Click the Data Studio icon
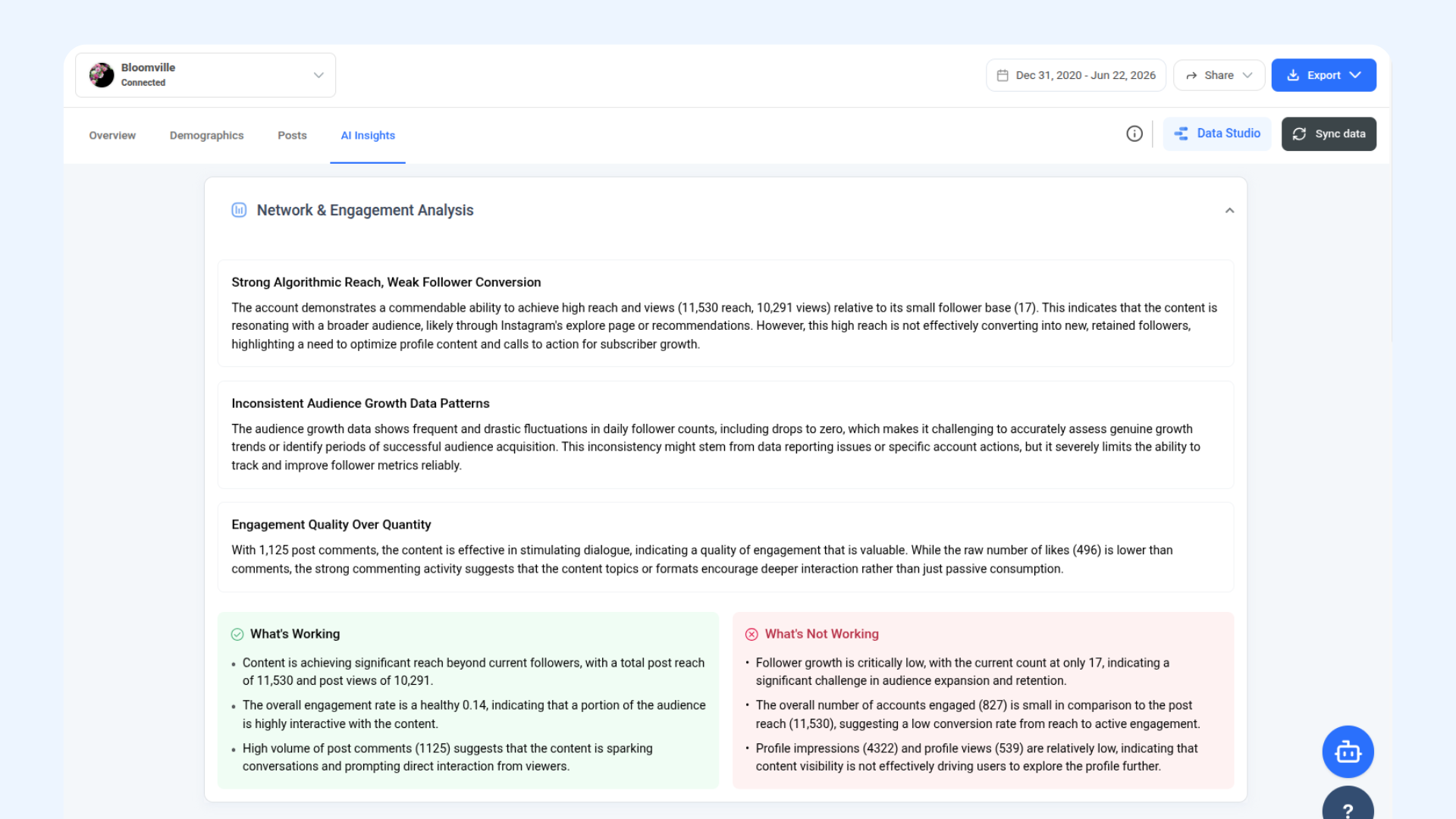This screenshot has height=819, width=1456. click(x=1181, y=133)
